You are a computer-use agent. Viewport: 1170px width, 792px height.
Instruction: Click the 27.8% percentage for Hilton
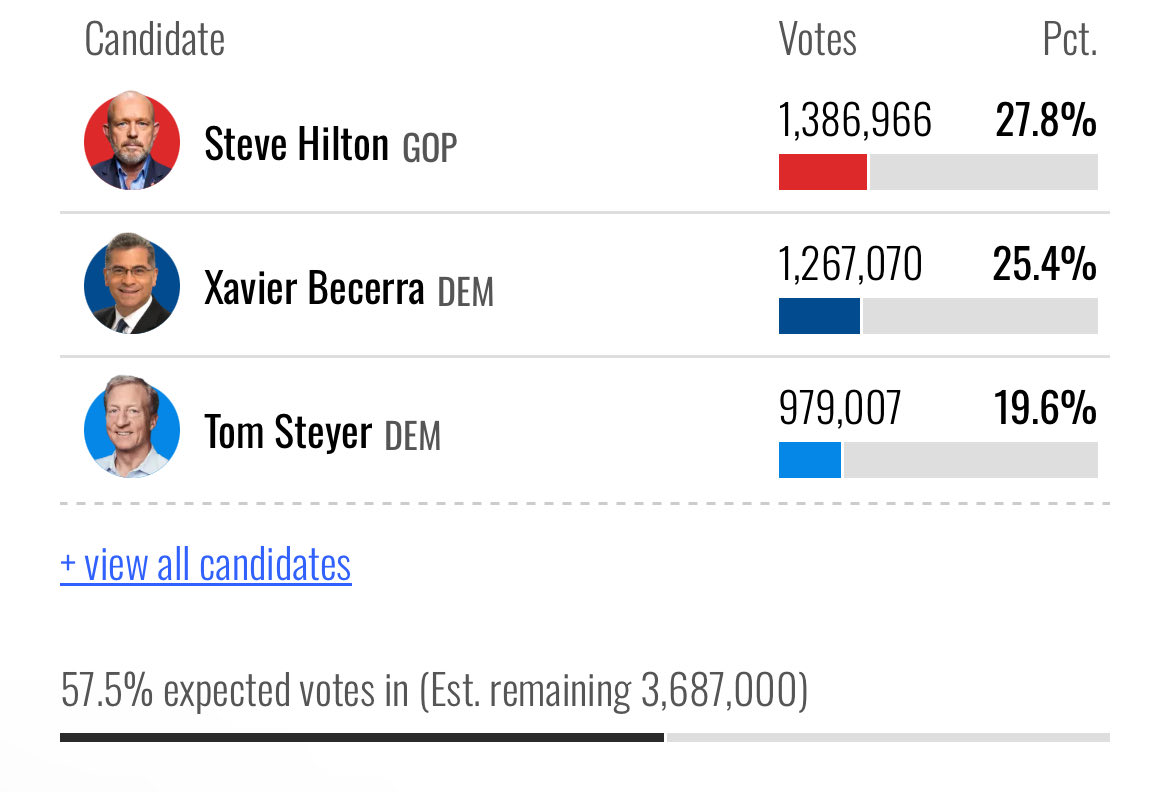[1046, 119]
